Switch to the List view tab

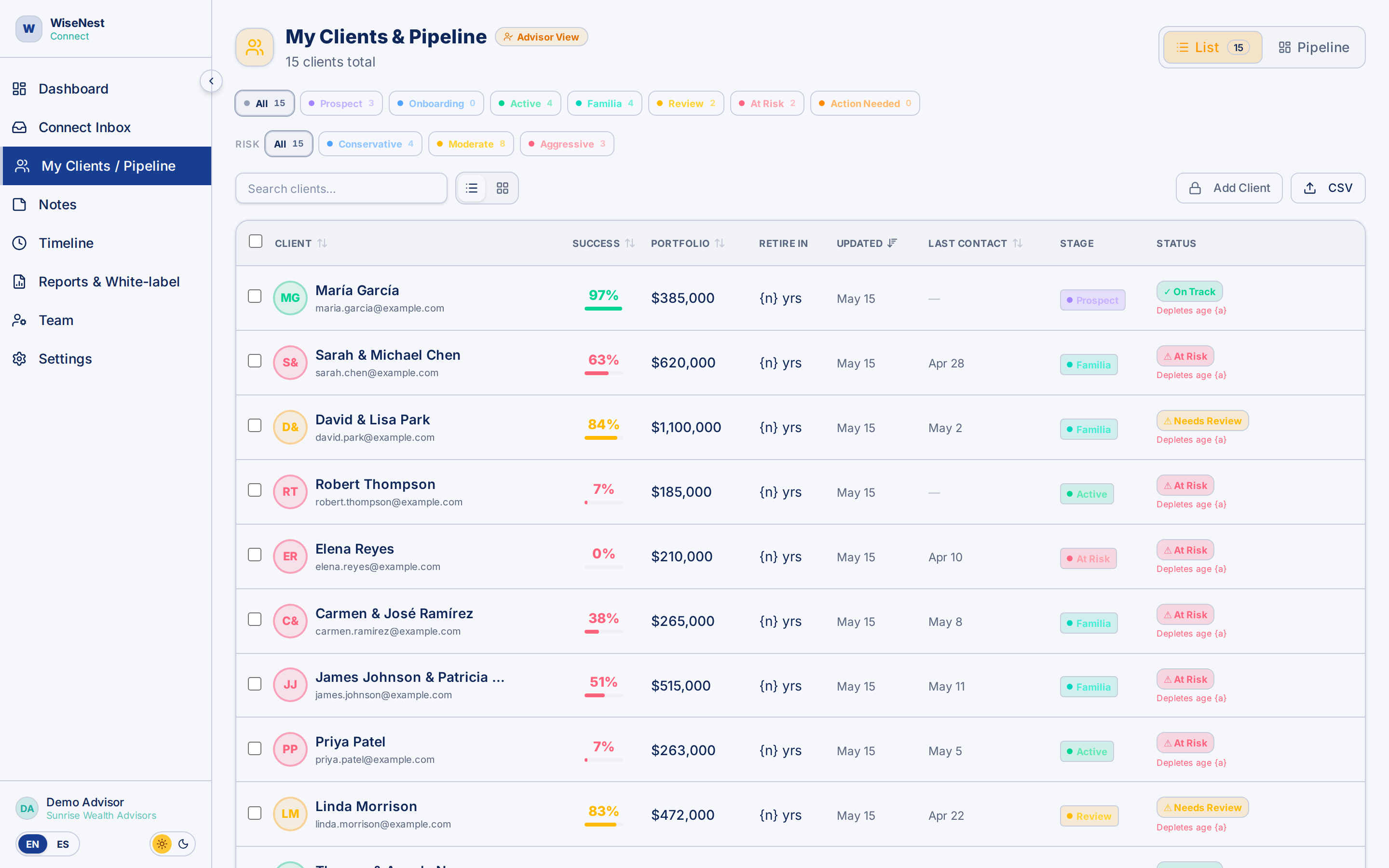point(1212,47)
